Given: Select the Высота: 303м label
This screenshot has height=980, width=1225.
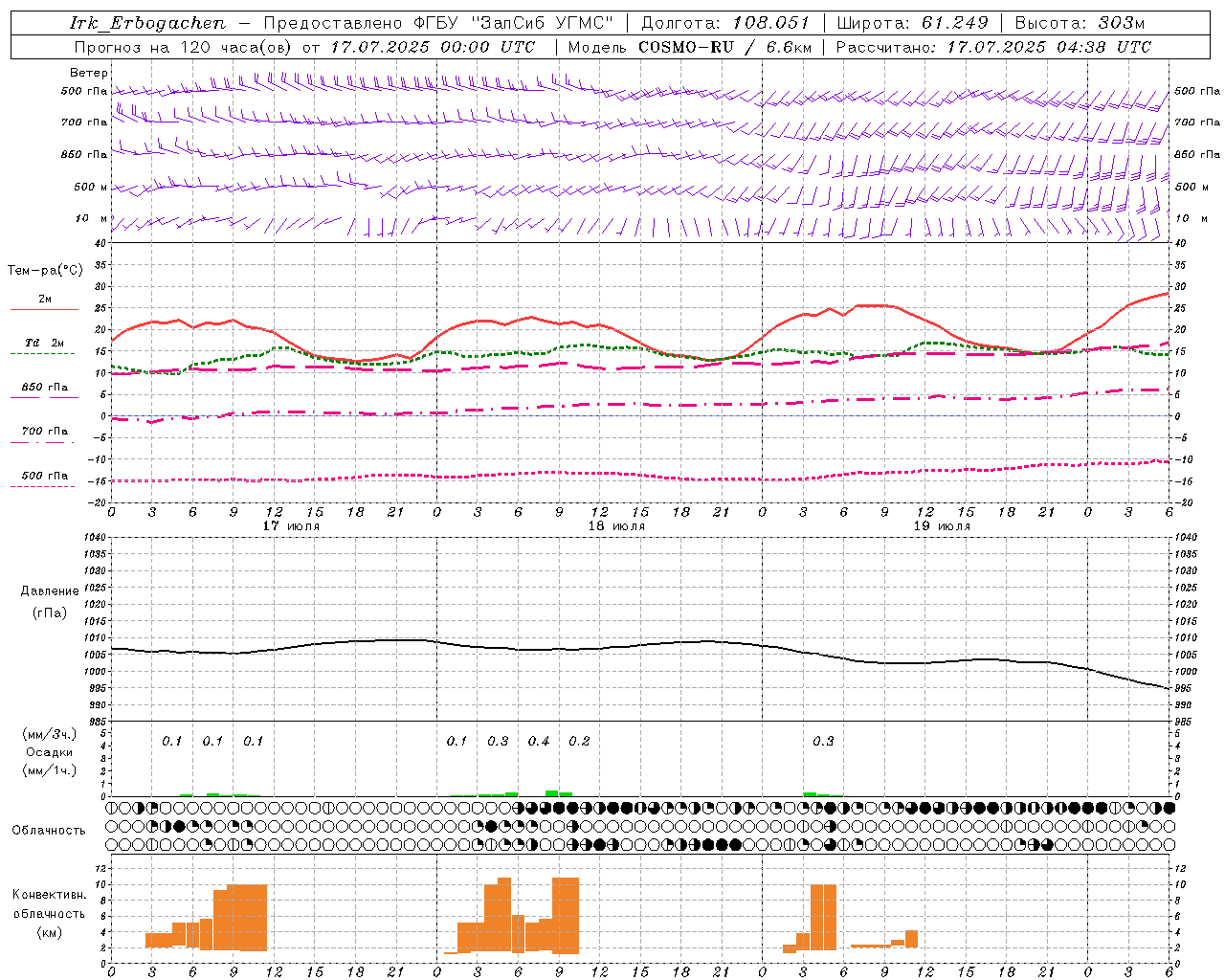Looking at the screenshot, I should click(1079, 23).
